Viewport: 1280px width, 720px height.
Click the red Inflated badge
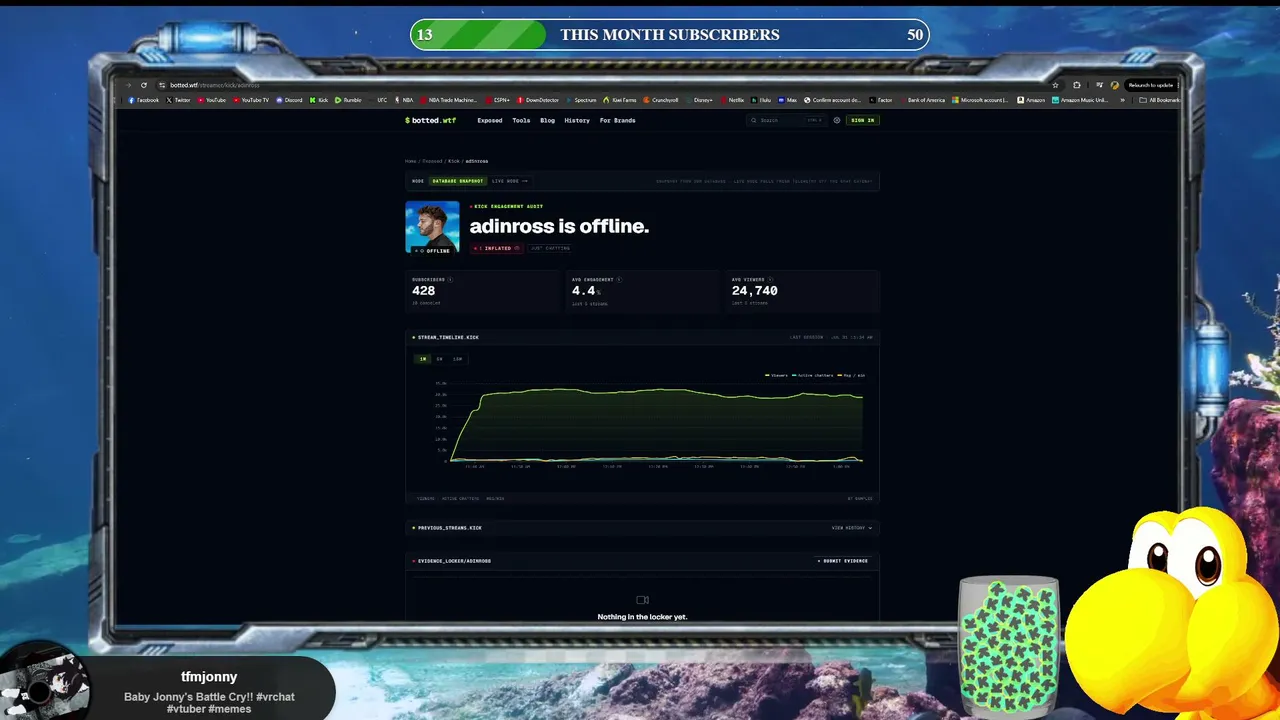coord(497,248)
